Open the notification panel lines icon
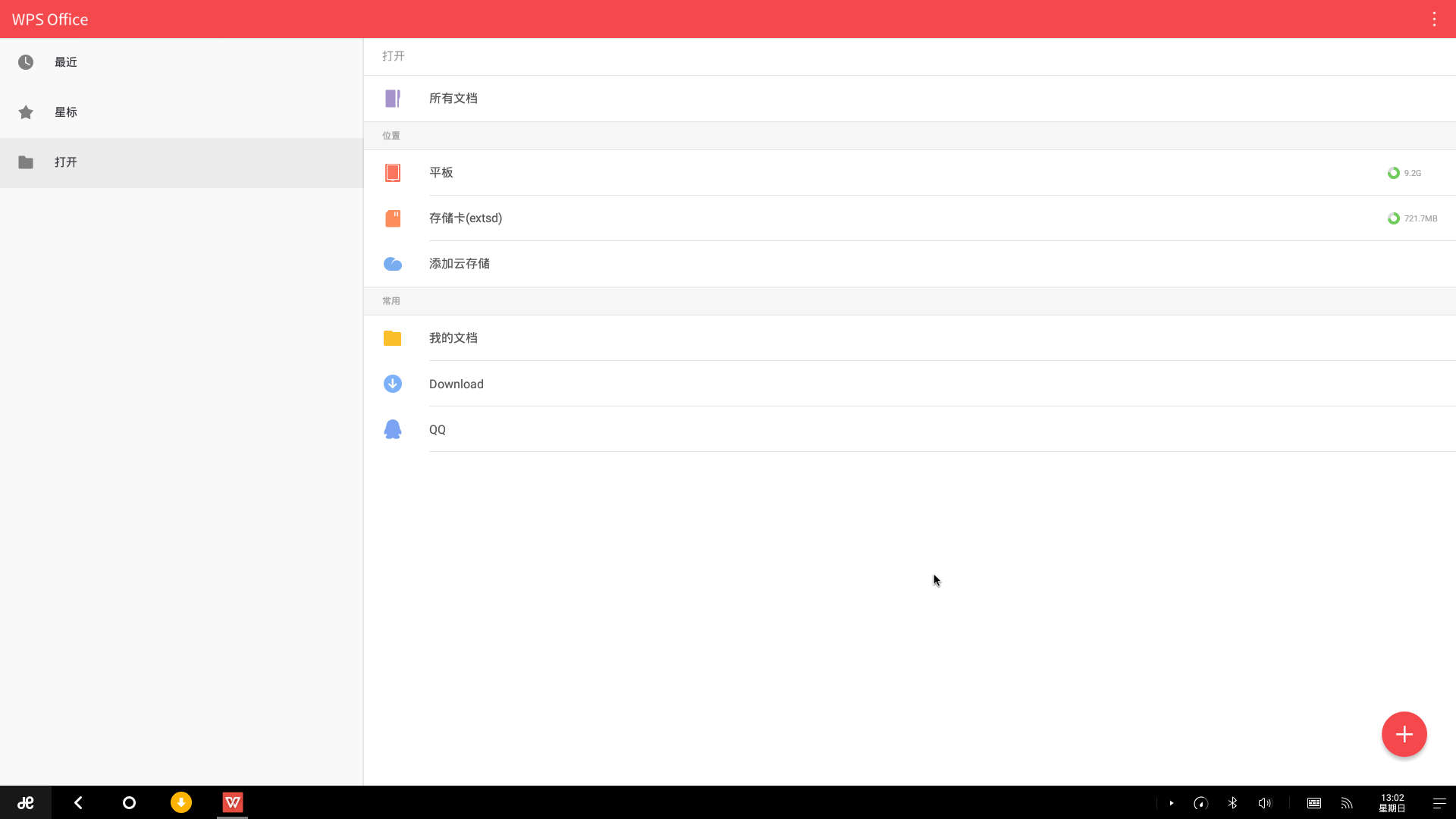The width and height of the screenshot is (1456, 819). [x=1439, y=803]
